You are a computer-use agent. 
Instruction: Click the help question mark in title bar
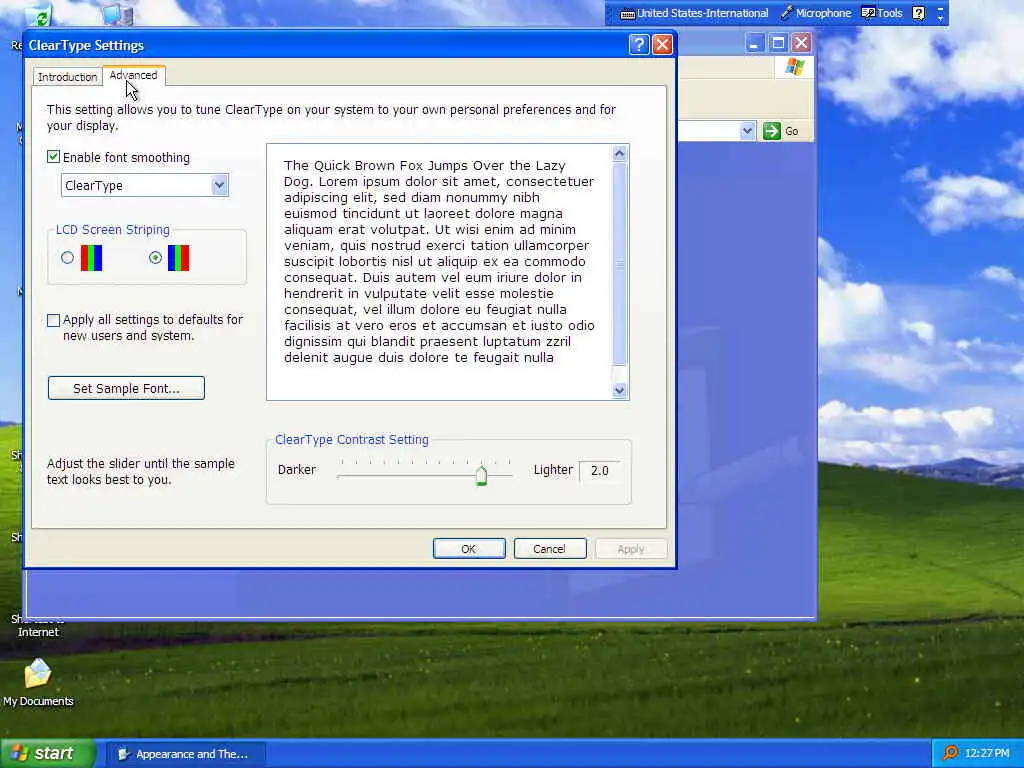[639, 44]
